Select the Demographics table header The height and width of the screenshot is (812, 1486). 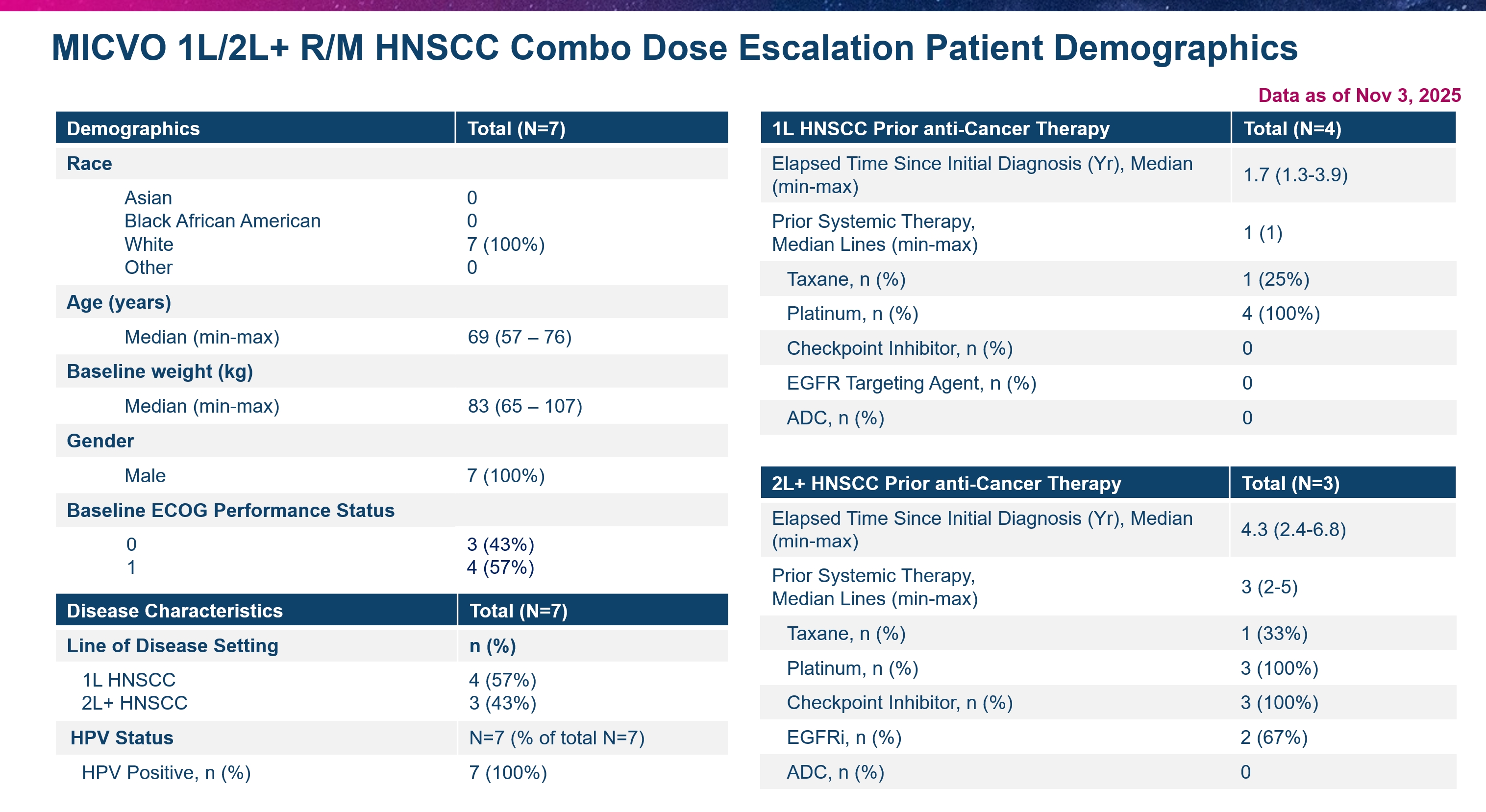tap(133, 128)
